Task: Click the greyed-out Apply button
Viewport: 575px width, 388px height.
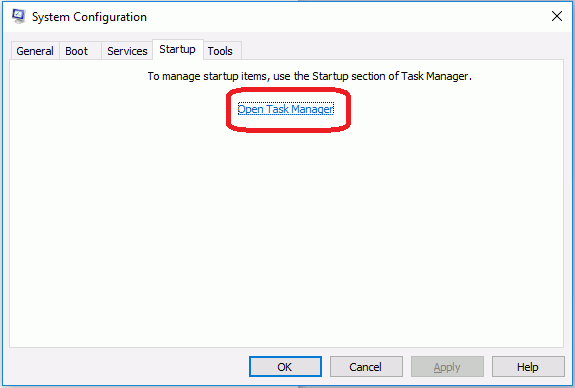Action: [x=447, y=367]
